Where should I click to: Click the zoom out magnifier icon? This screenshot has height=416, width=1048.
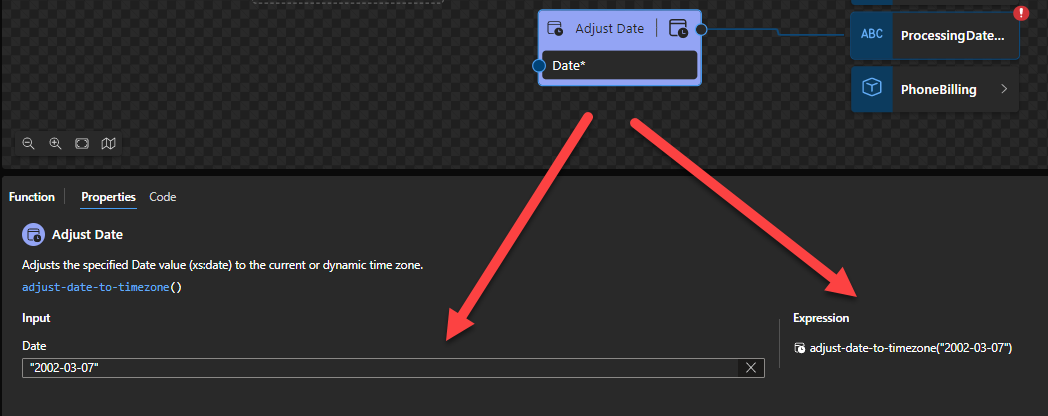29,144
